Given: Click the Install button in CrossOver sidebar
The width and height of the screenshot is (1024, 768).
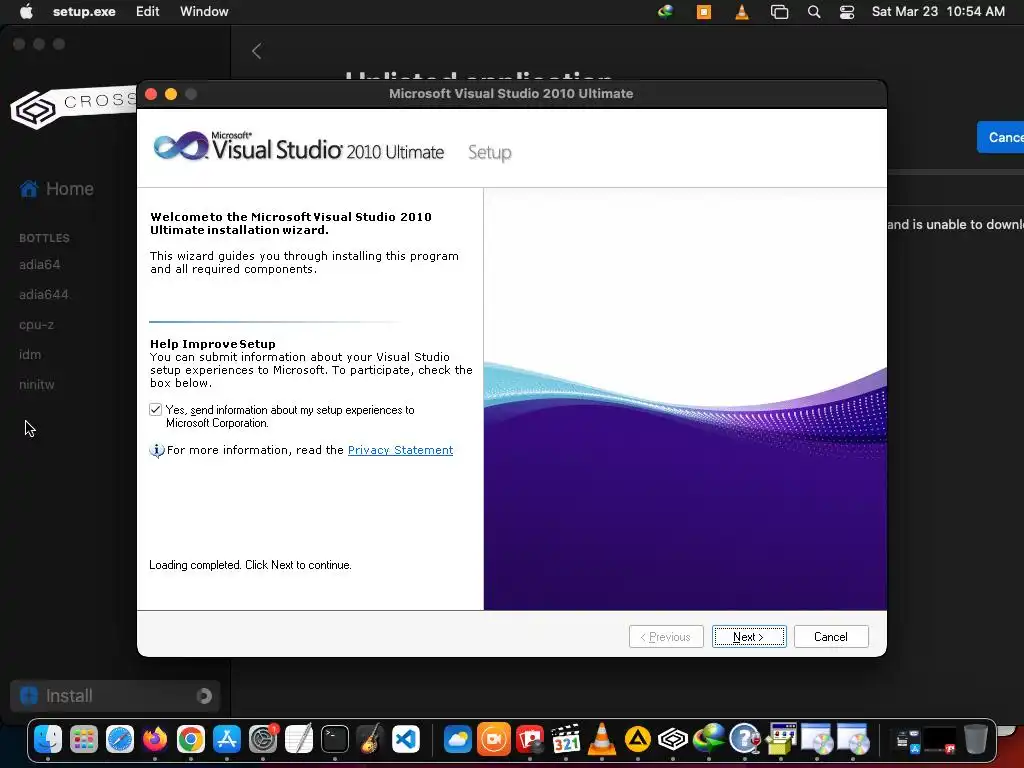Looking at the screenshot, I should (115, 696).
